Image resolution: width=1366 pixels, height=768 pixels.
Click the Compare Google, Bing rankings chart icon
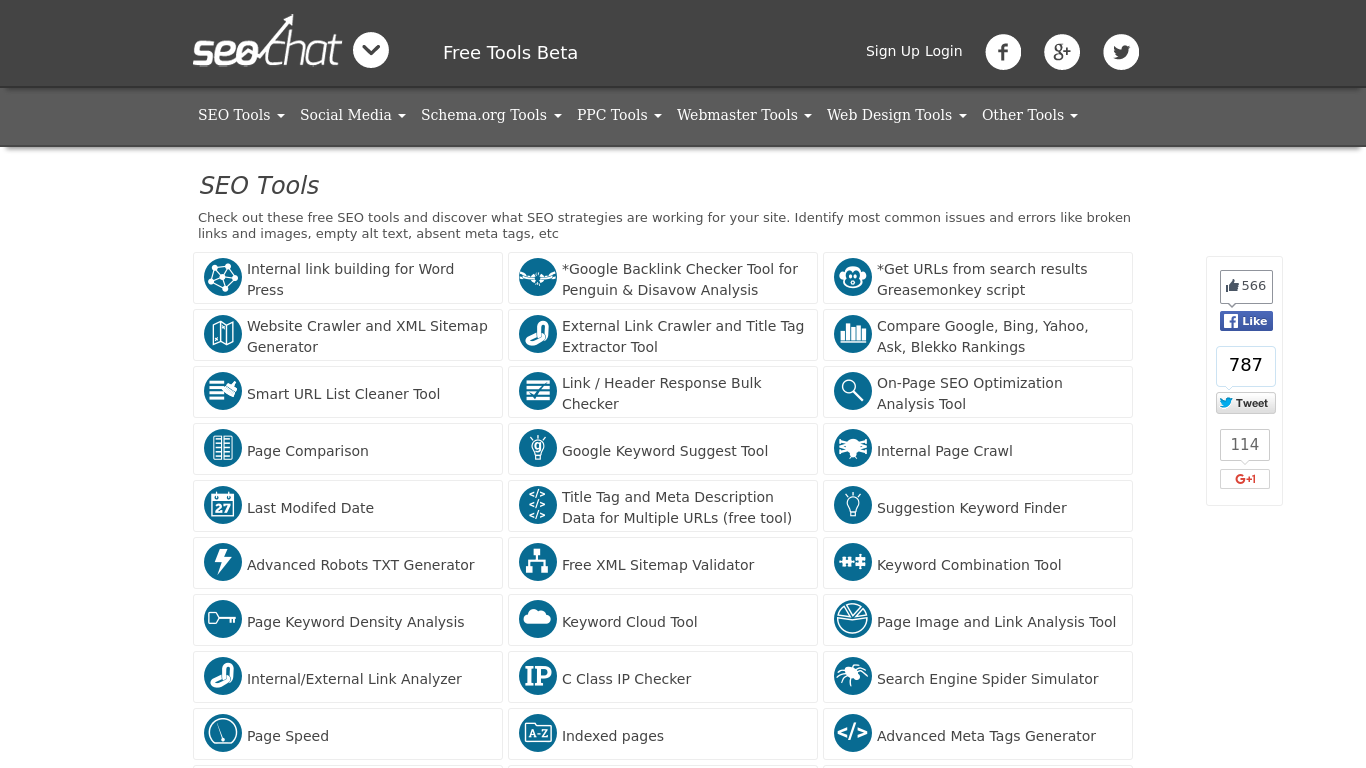point(853,334)
